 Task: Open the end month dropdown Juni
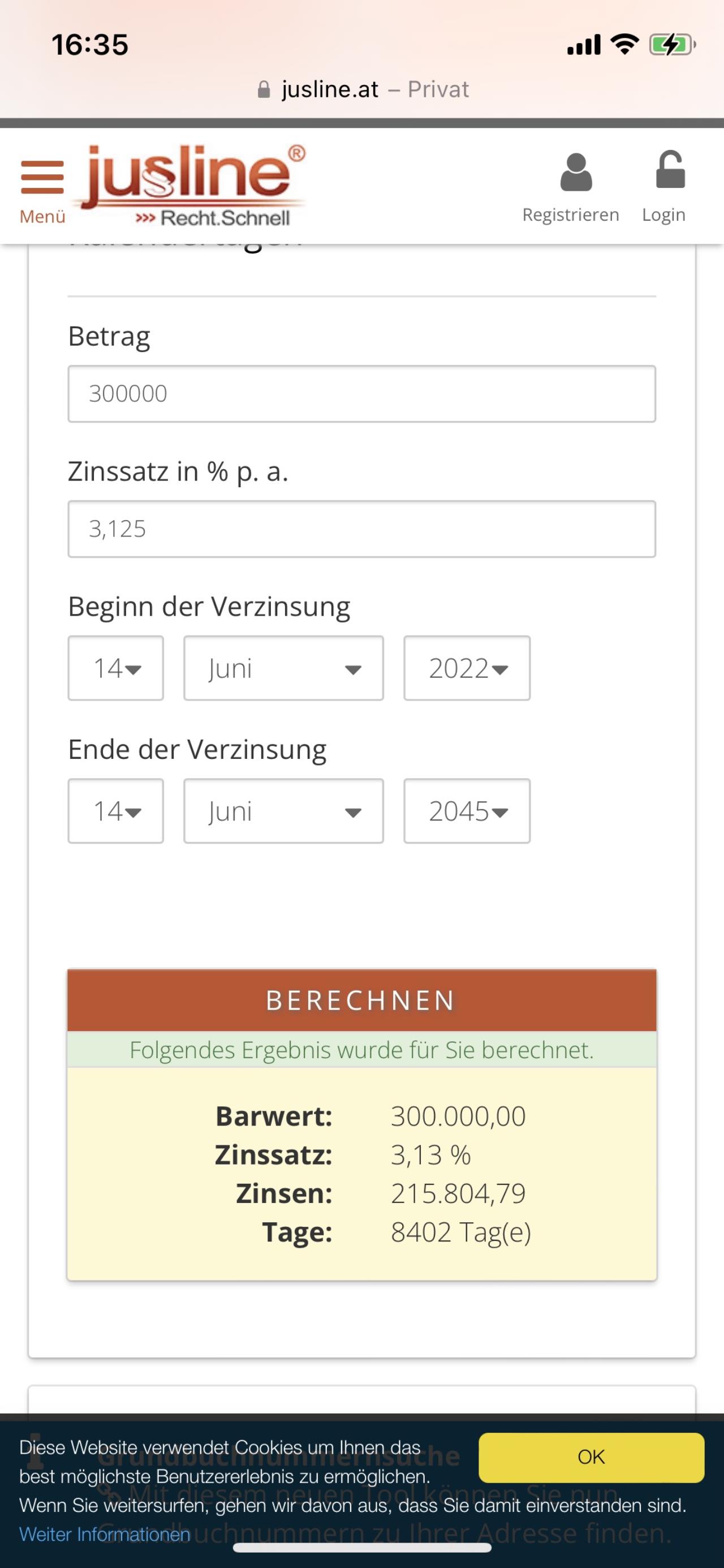tap(283, 811)
